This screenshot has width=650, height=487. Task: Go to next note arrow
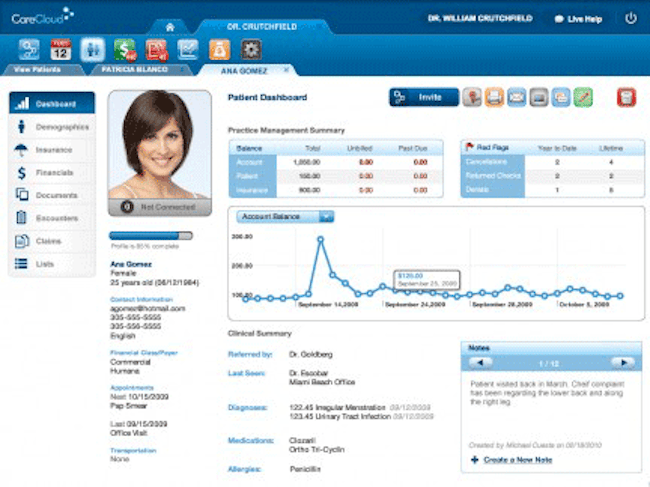[x=623, y=363]
